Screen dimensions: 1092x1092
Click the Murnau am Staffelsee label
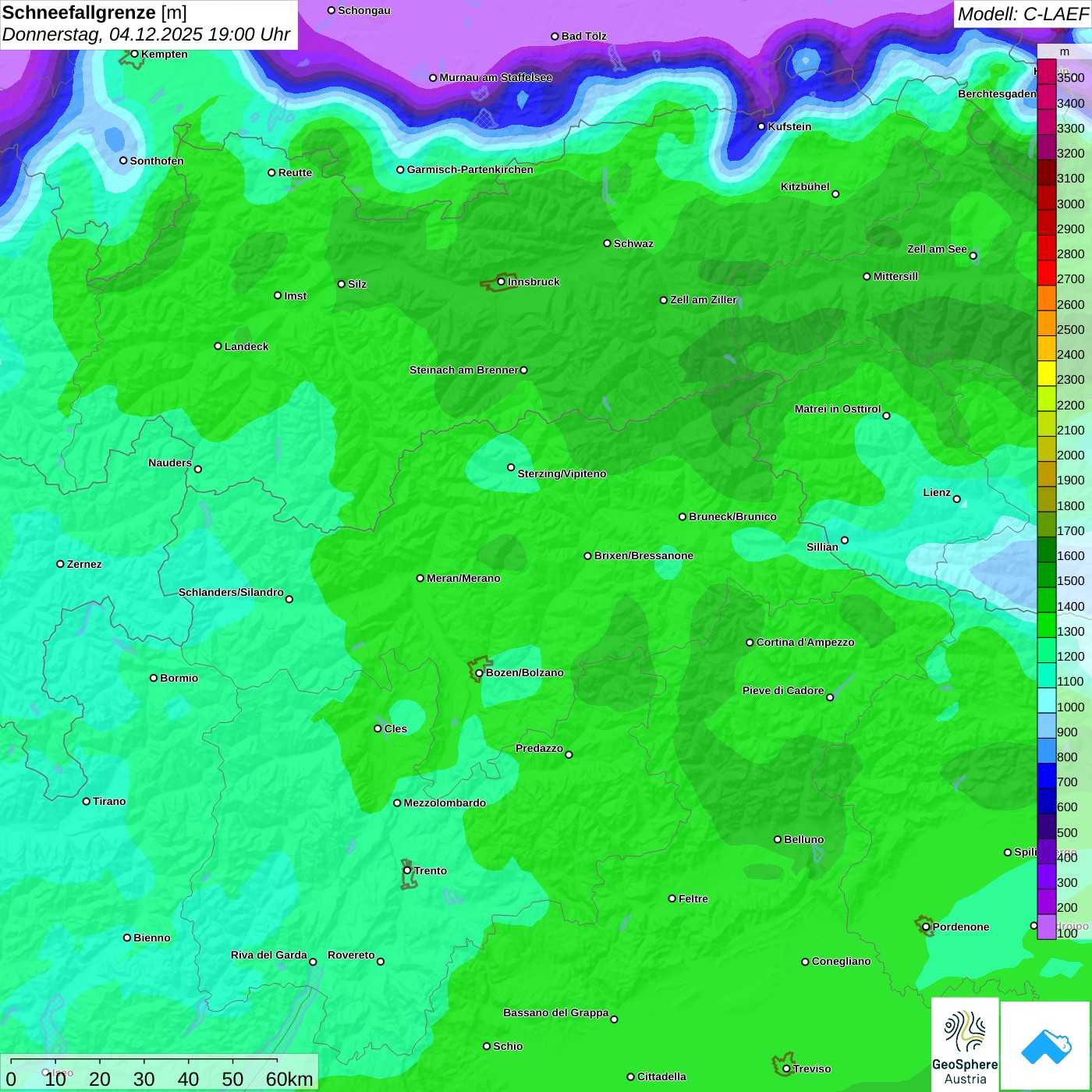tap(496, 77)
